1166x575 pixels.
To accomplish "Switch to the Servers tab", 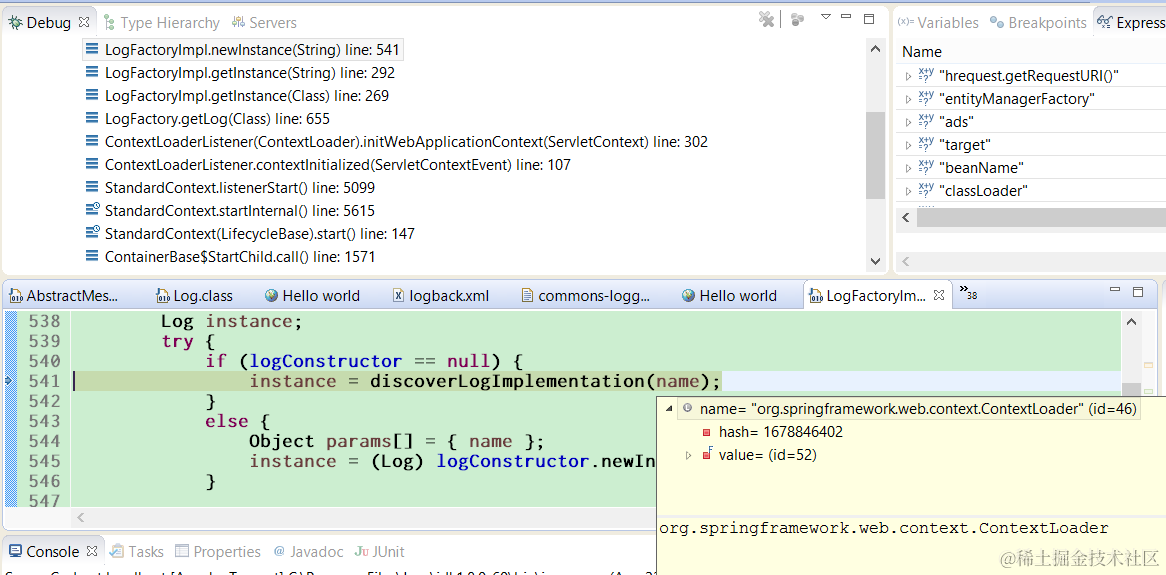I will (265, 22).
